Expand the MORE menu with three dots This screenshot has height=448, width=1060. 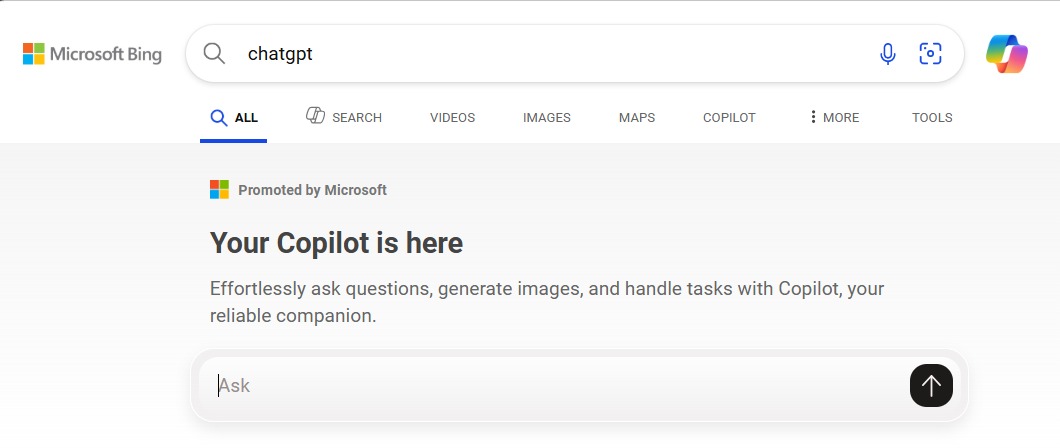coord(834,118)
